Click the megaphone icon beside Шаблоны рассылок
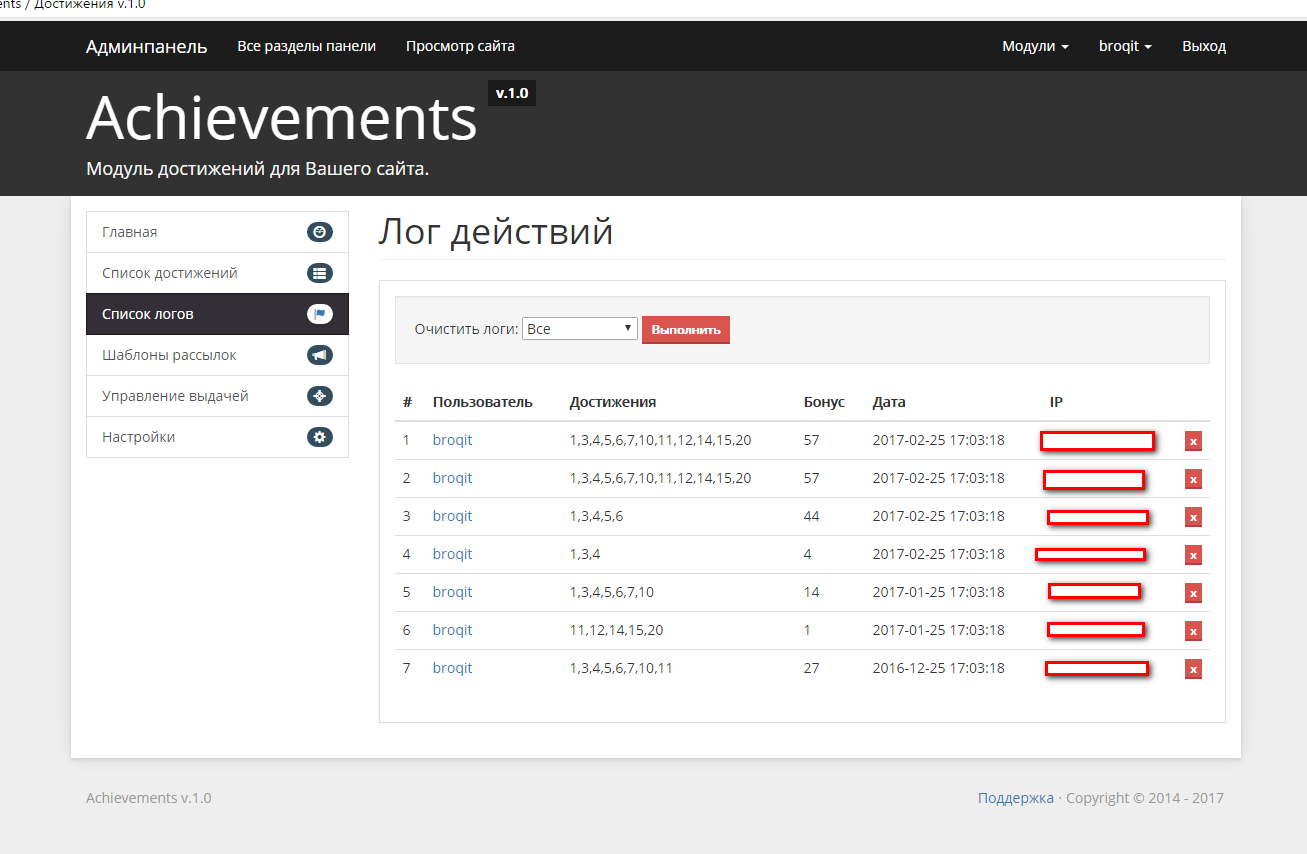This screenshot has width=1307, height=854. [319, 355]
